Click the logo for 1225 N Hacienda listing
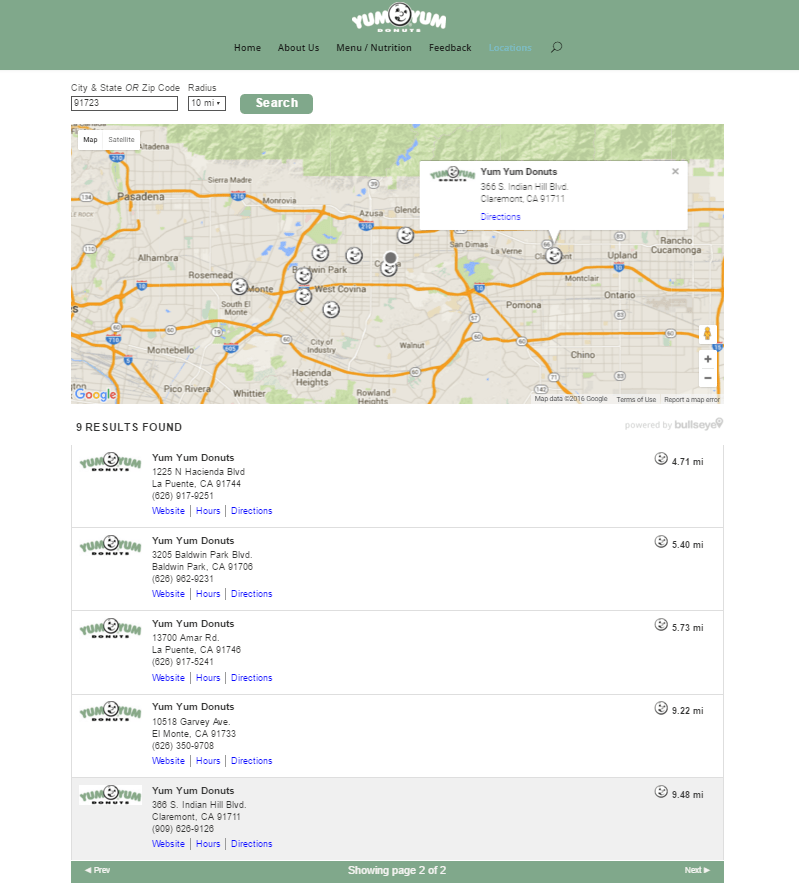 click(110, 462)
